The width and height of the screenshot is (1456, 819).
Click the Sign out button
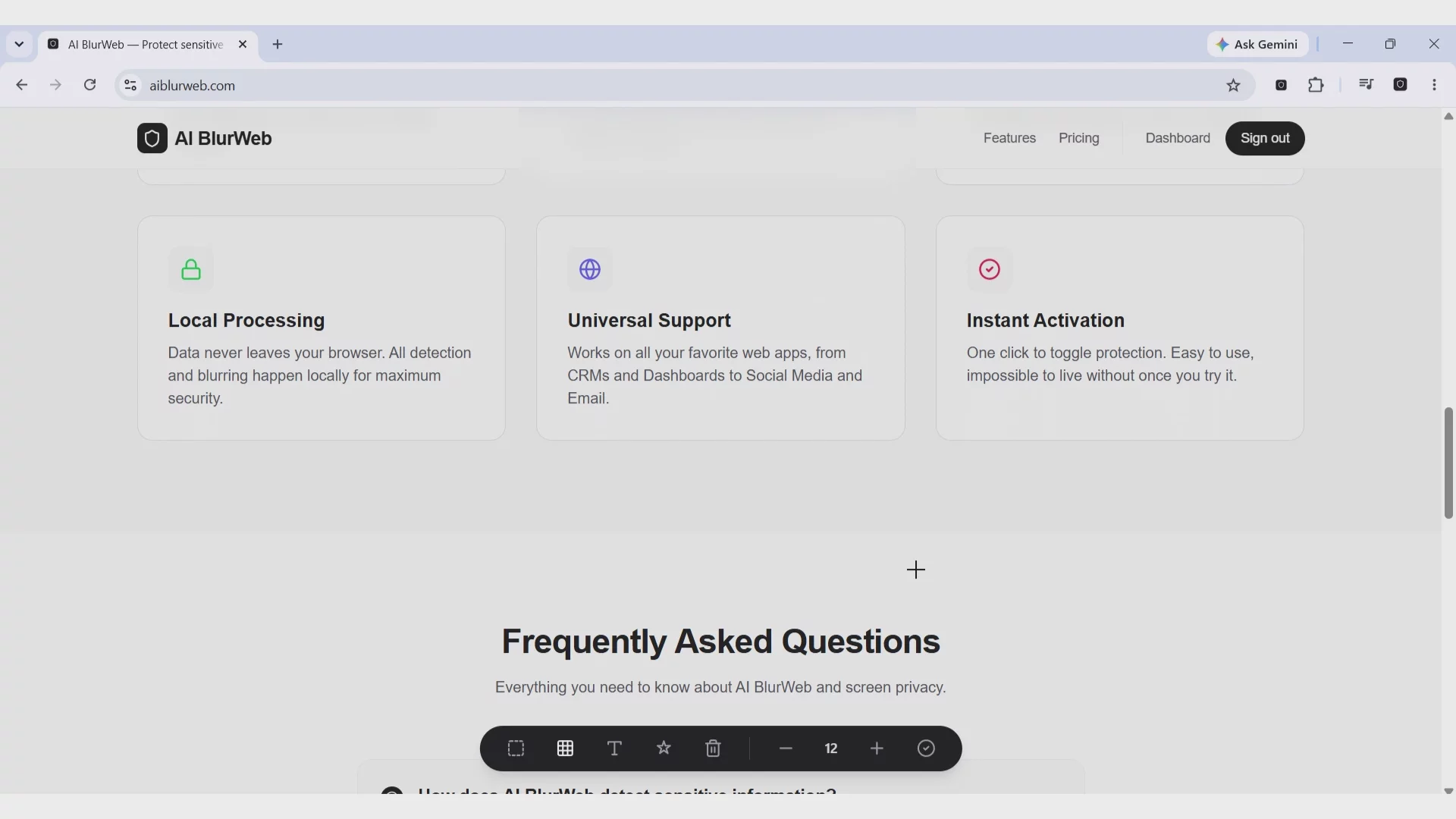[1265, 138]
